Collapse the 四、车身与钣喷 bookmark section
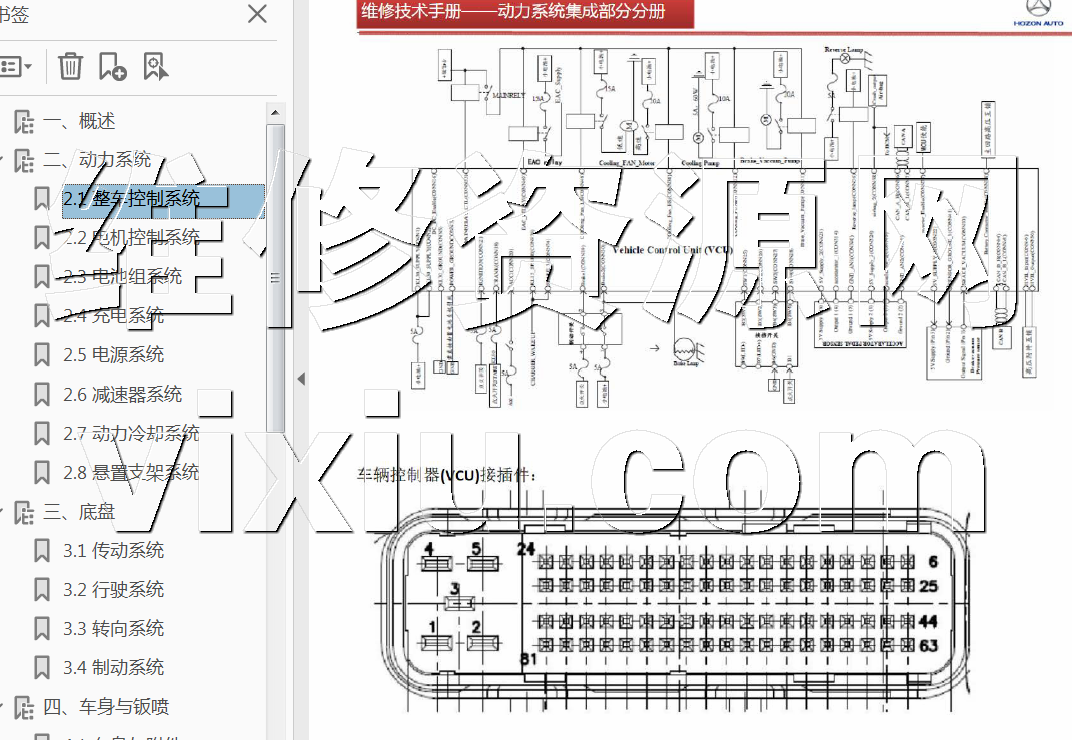The height and width of the screenshot is (740, 1072). [x=4, y=707]
